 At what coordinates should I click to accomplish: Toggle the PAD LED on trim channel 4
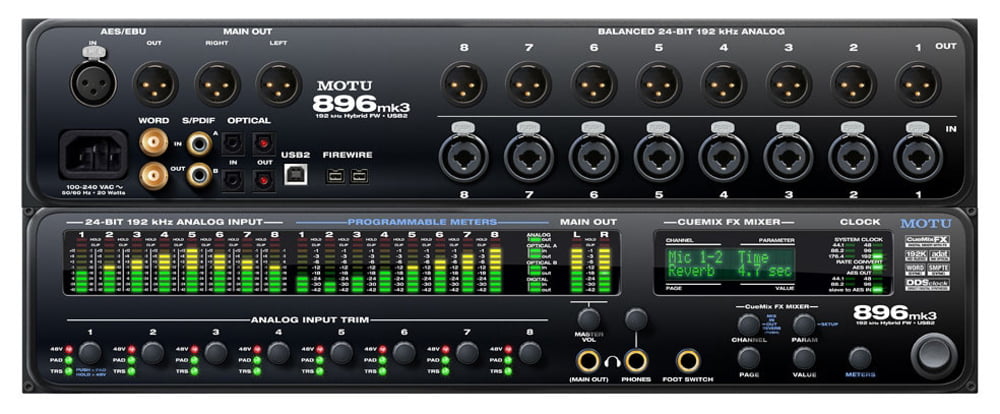pyautogui.click(x=257, y=360)
